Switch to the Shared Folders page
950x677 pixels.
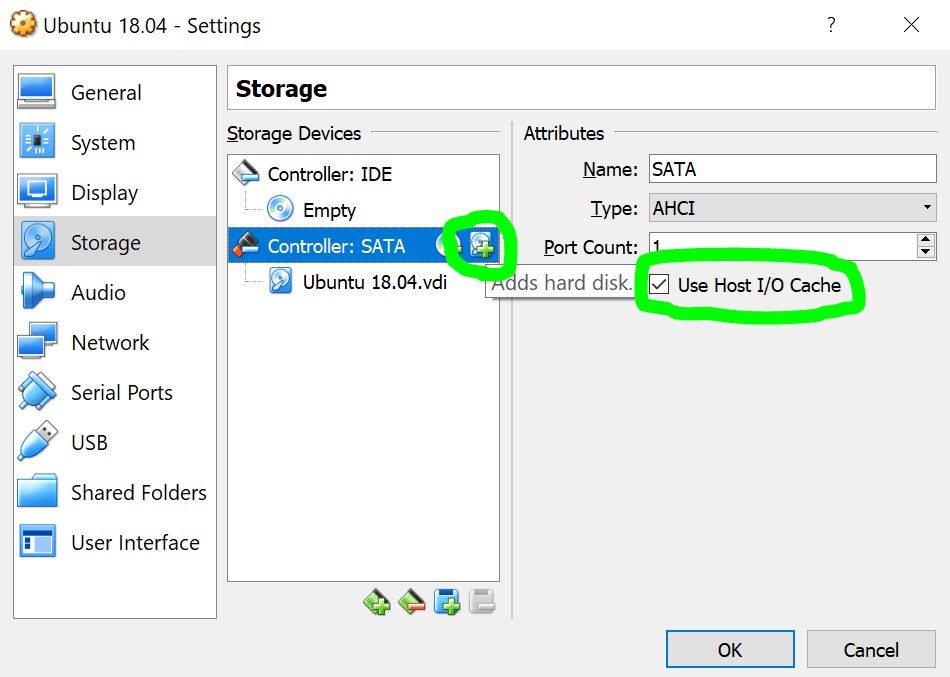[x=138, y=493]
